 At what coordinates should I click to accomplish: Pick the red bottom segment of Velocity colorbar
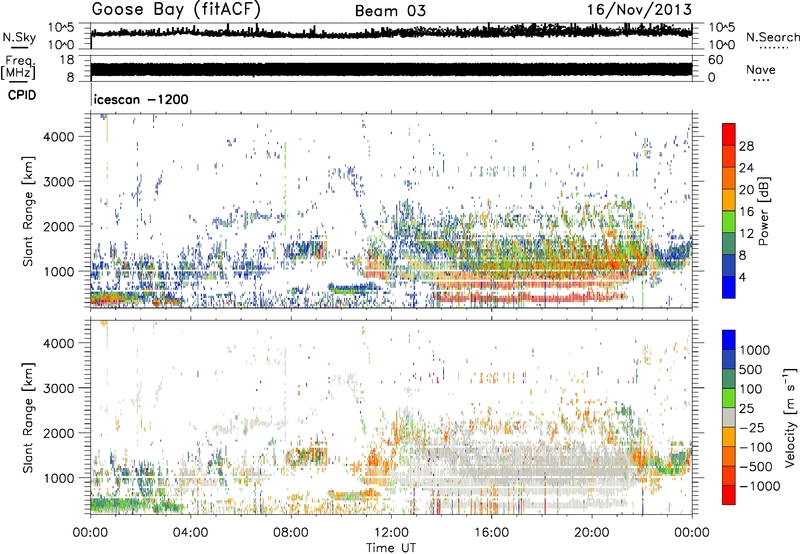tap(729, 495)
